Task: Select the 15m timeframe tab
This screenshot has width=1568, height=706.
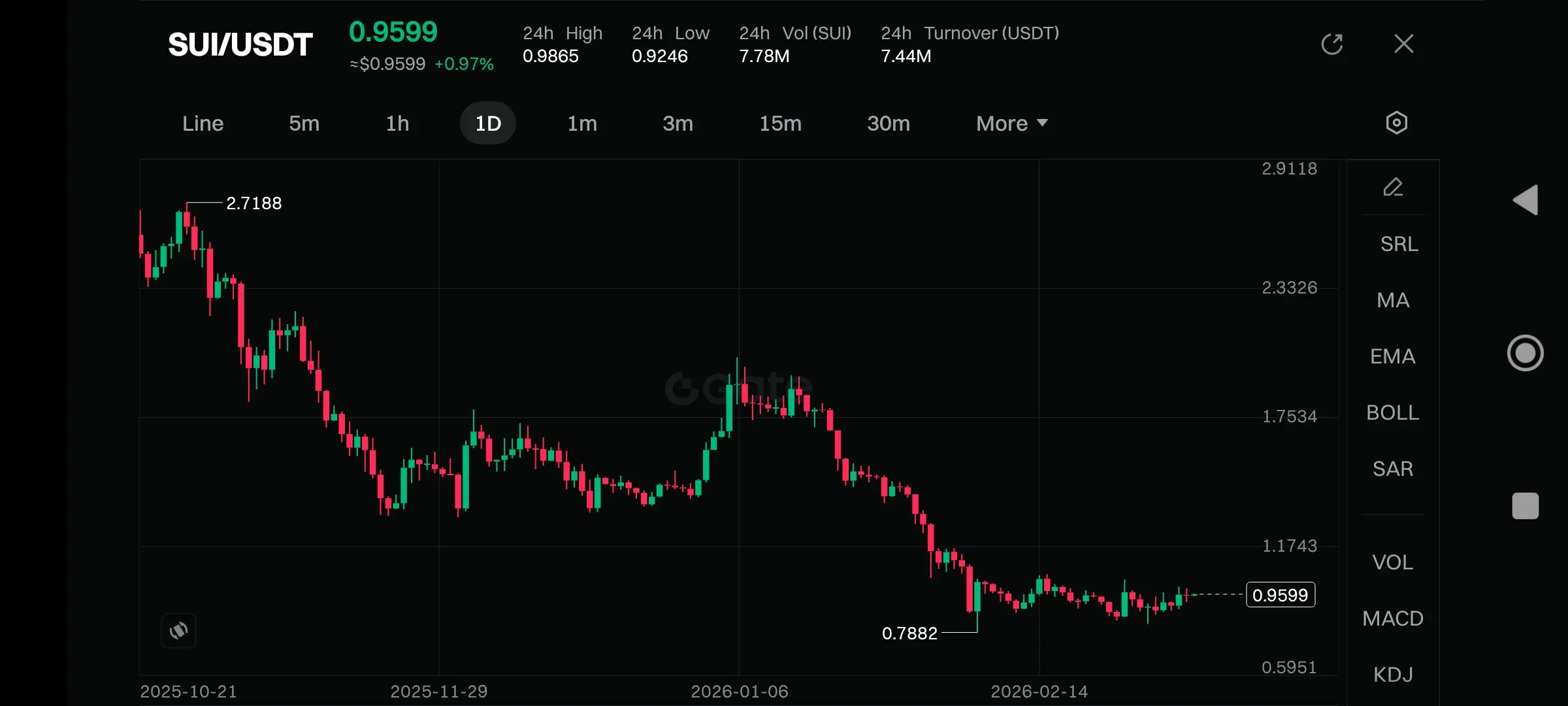Action: [x=780, y=124]
